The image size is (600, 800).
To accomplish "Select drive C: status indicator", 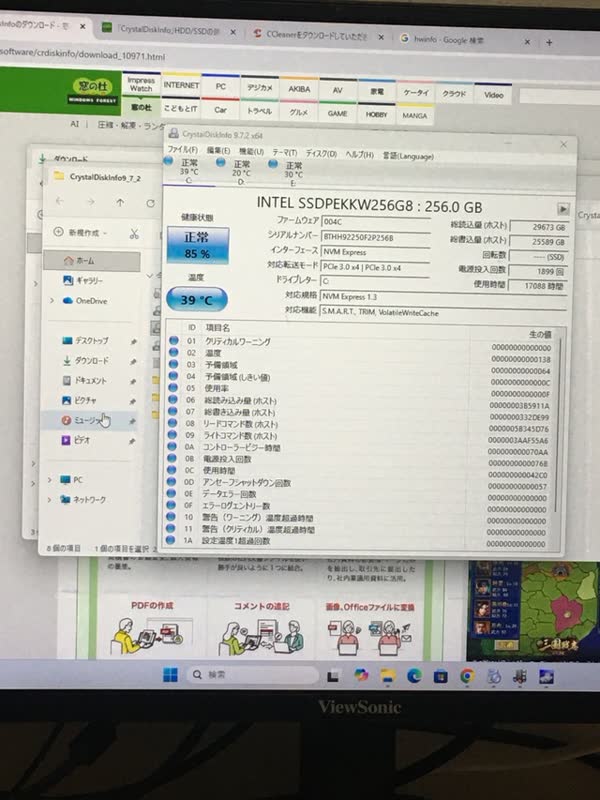I will [x=187, y=168].
